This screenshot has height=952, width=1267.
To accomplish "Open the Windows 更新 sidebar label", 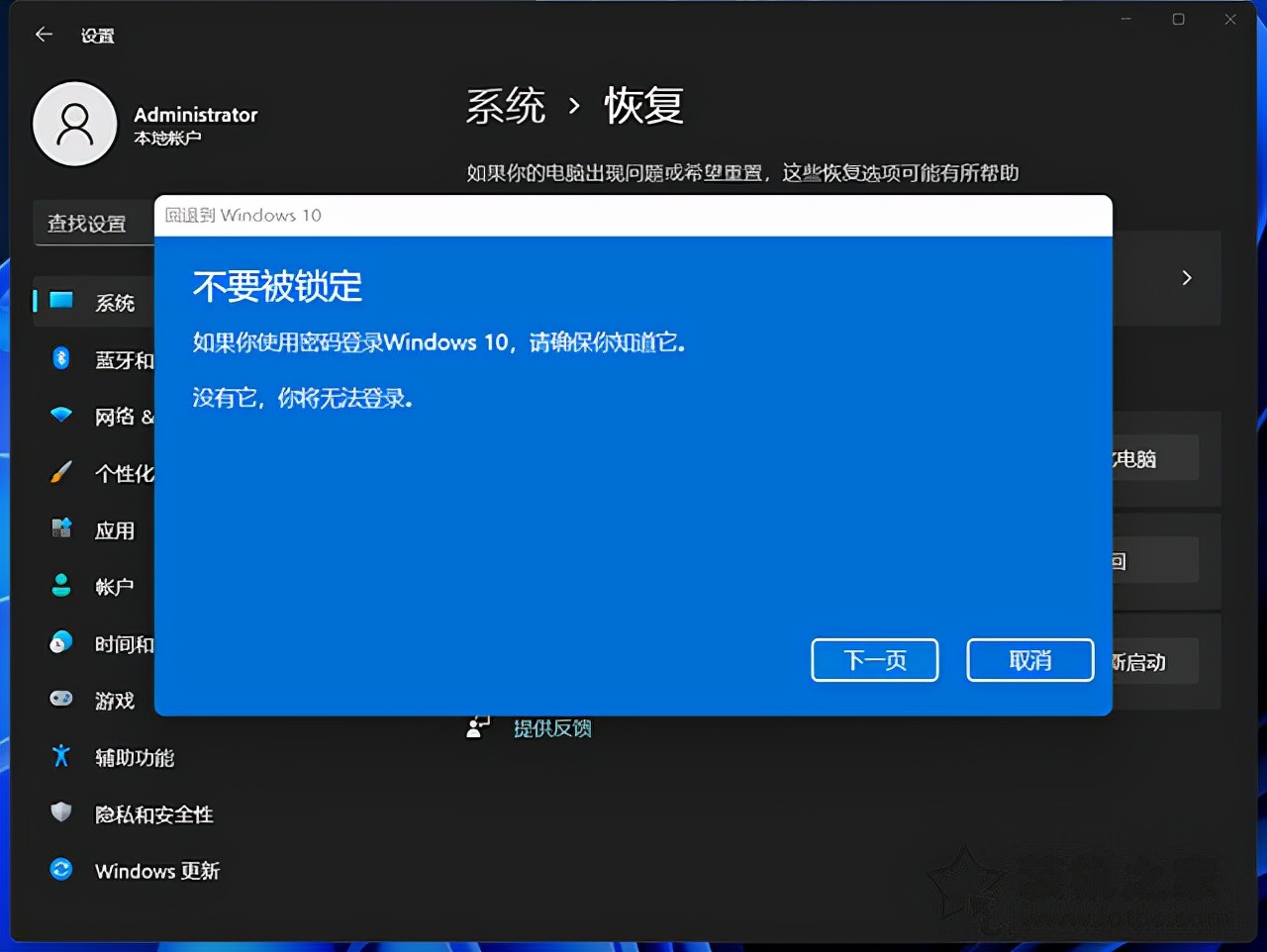I will [157, 871].
